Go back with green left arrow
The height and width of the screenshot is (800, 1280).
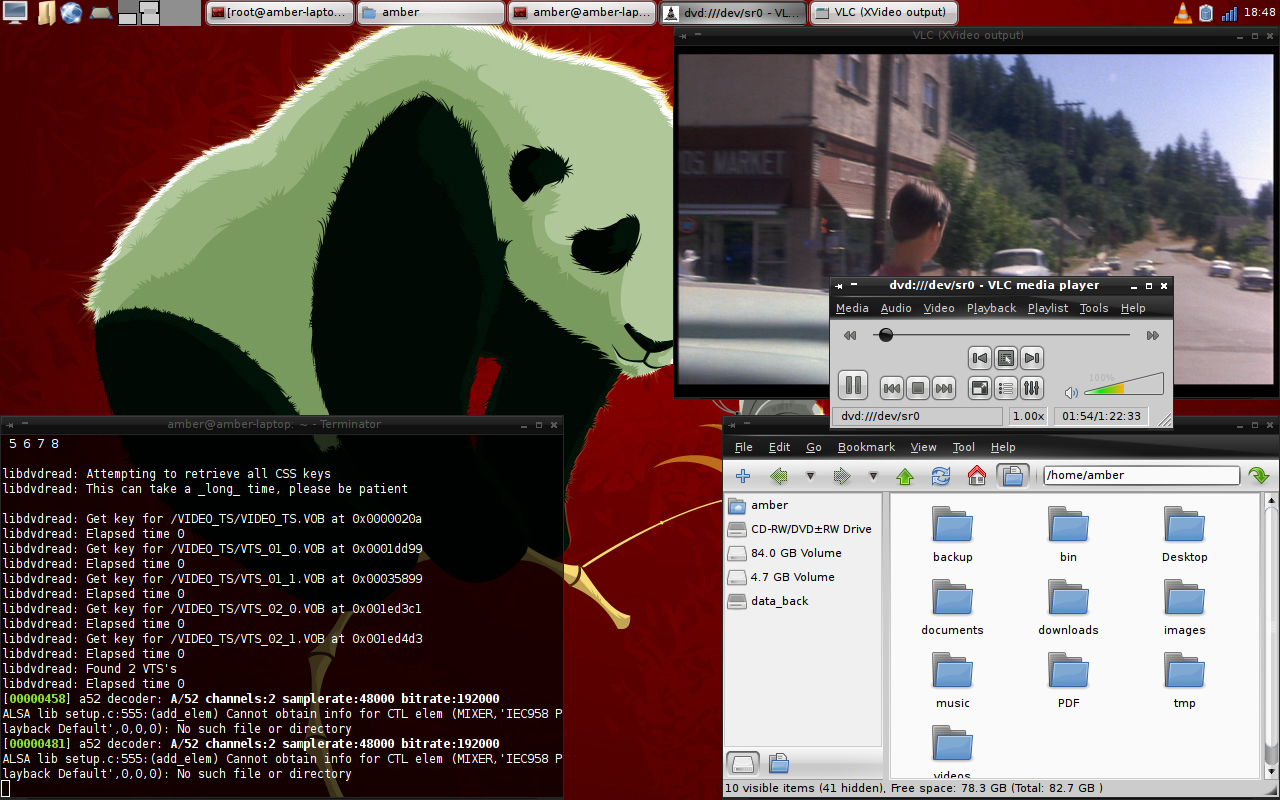pyautogui.click(x=780, y=476)
